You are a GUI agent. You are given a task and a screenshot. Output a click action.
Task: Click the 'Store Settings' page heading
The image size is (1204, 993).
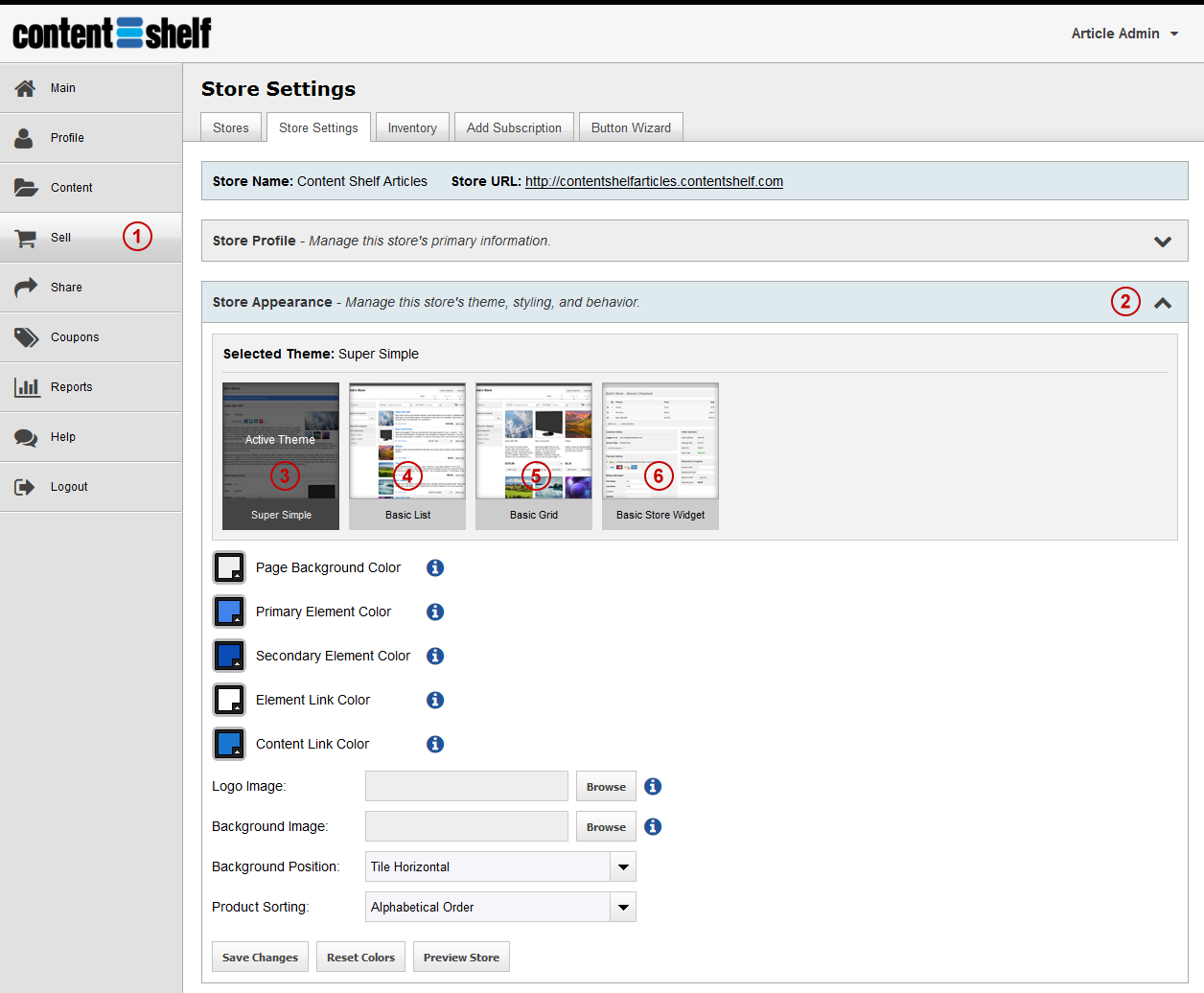[278, 89]
